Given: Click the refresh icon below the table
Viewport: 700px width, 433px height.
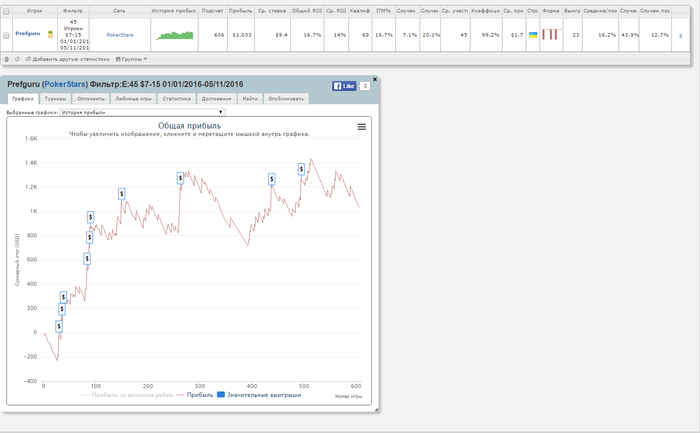Looking at the screenshot, I should click(17, 59).
